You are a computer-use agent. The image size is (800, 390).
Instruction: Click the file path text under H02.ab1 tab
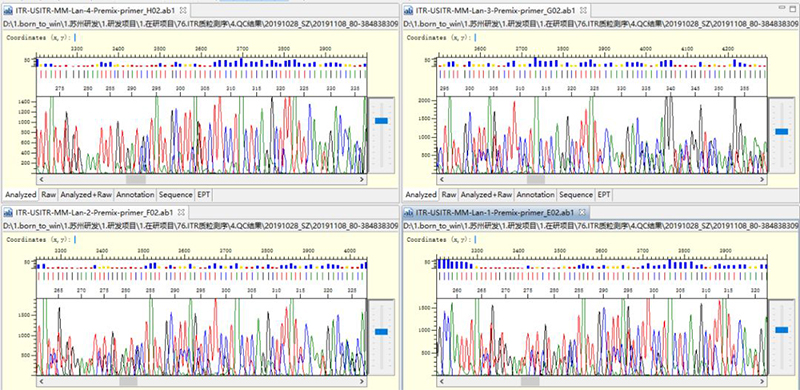pos(201,23)
